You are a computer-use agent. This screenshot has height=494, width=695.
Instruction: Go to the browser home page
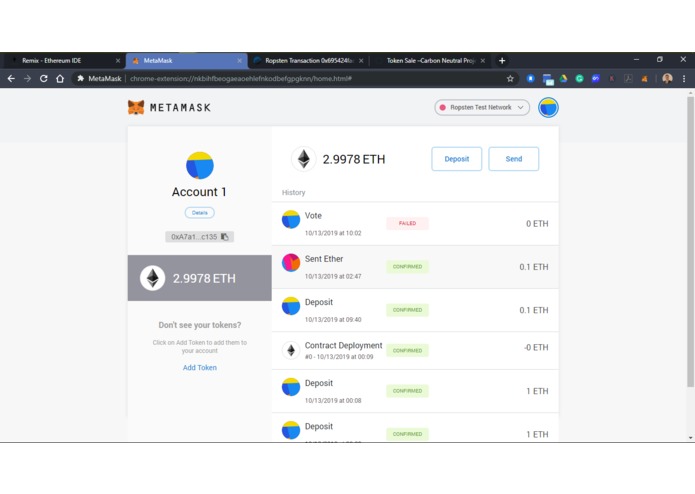click(x=60, y=78)
